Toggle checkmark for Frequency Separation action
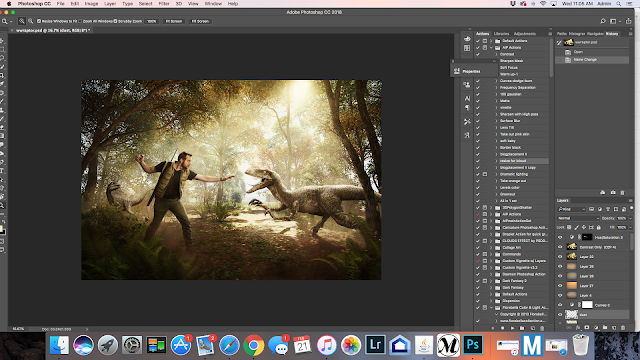Image resolution: width=640 pixels, height=360 pixels. [478, 87]
